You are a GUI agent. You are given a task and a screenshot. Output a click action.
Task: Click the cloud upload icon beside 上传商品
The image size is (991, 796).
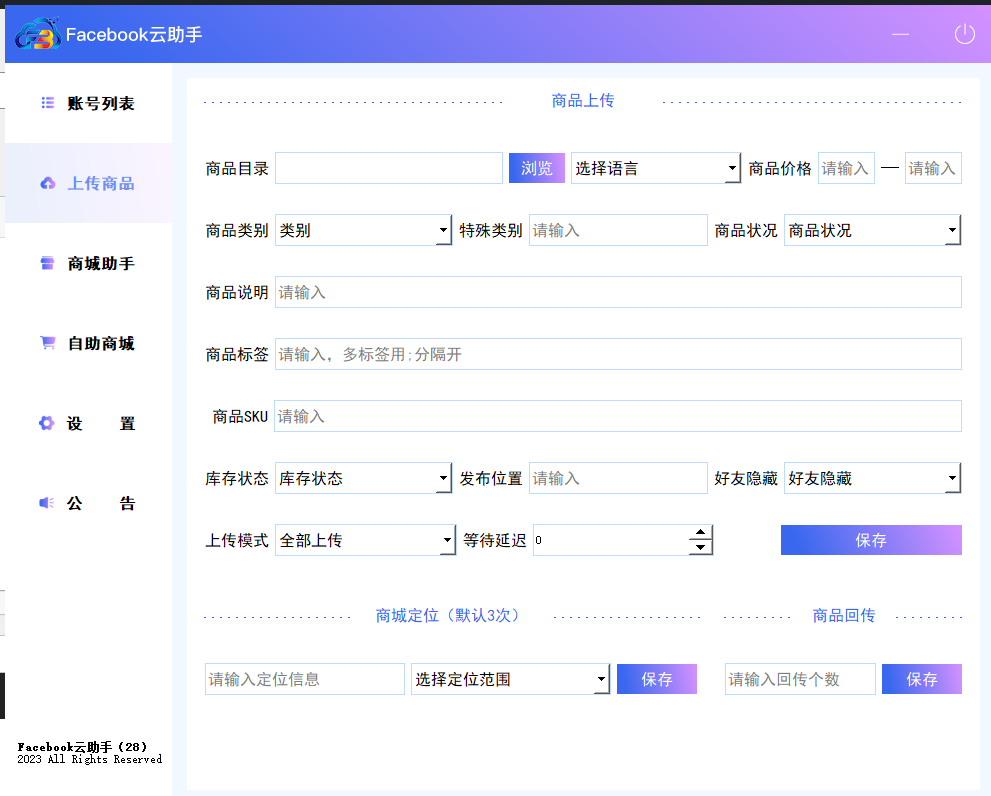point(47,183)
